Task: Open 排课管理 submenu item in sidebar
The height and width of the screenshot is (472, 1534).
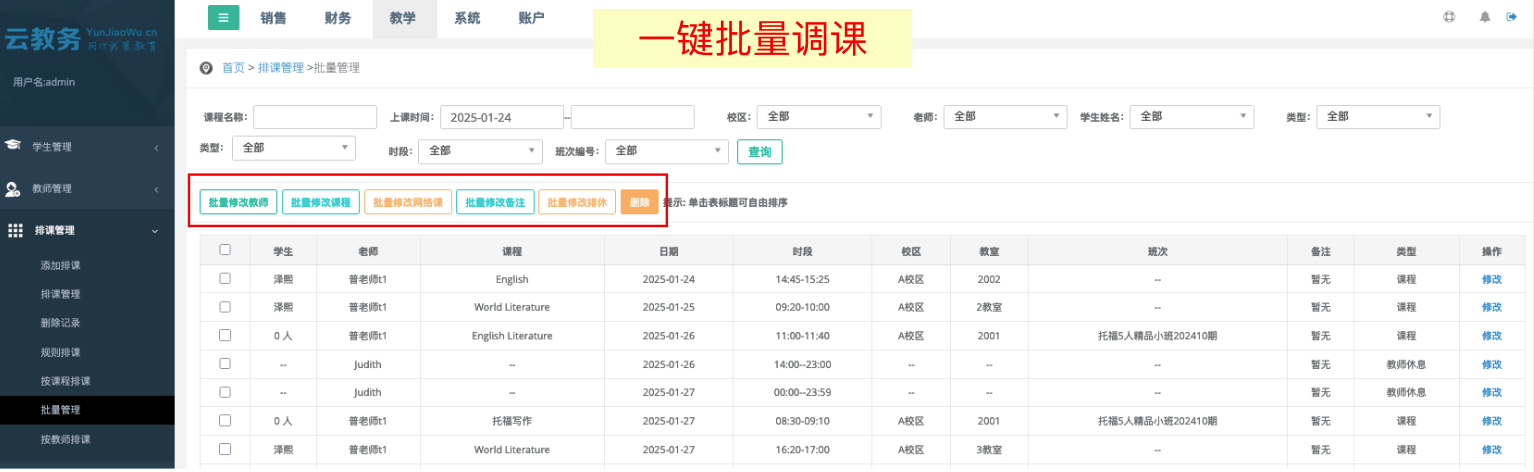Action: coord(60,294)
